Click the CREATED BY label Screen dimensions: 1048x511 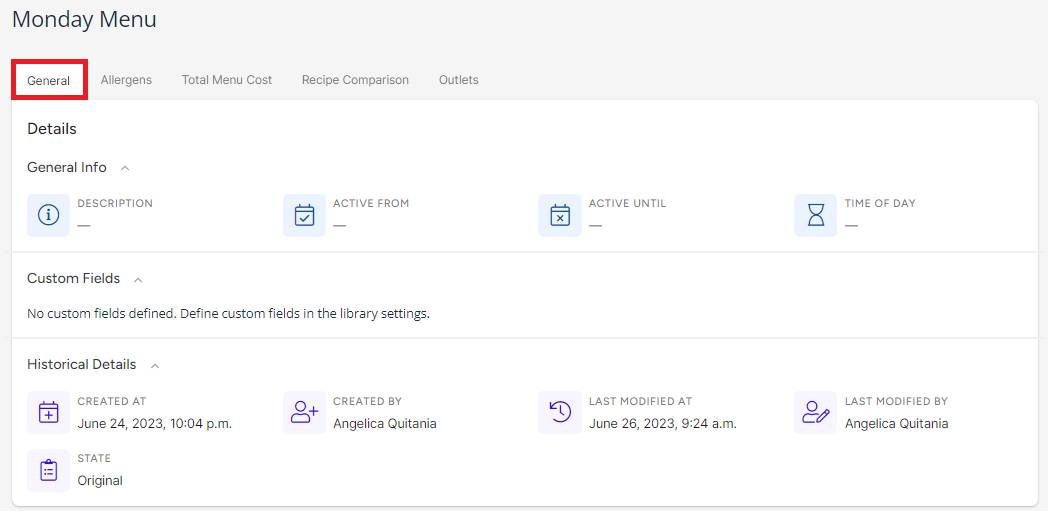coord(368,401)
